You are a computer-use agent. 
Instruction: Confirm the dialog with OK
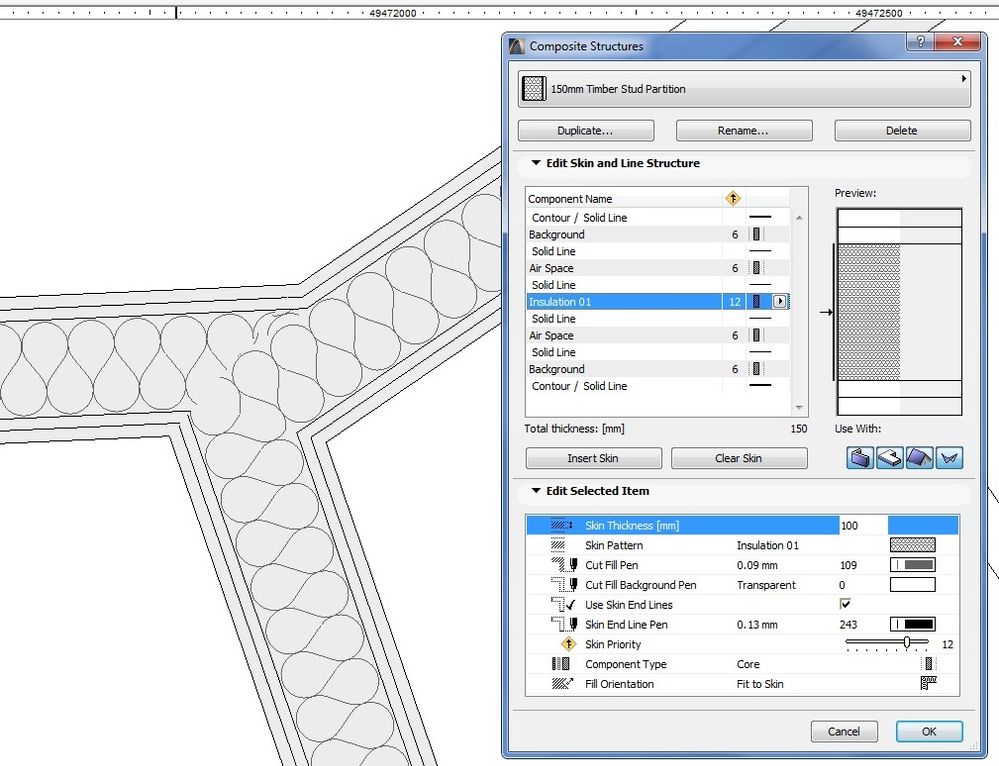pos(929,732)
